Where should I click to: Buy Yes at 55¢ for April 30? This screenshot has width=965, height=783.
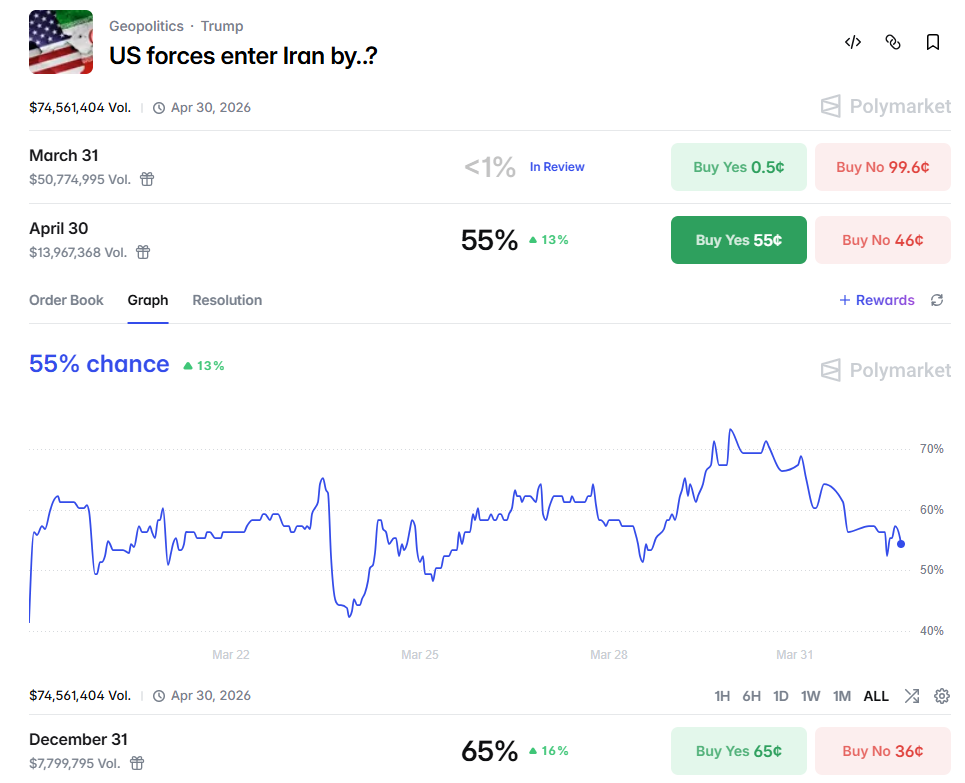[x=738, y=240]
